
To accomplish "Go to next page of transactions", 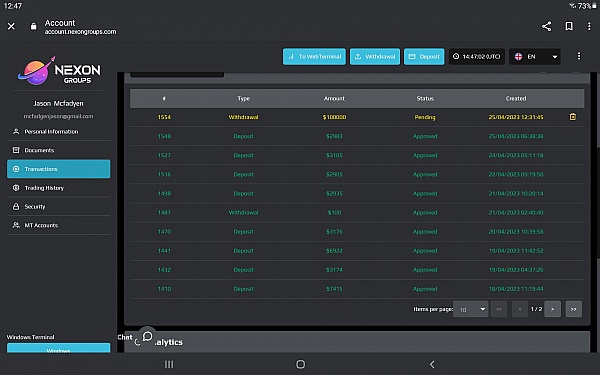I will 552,309.
